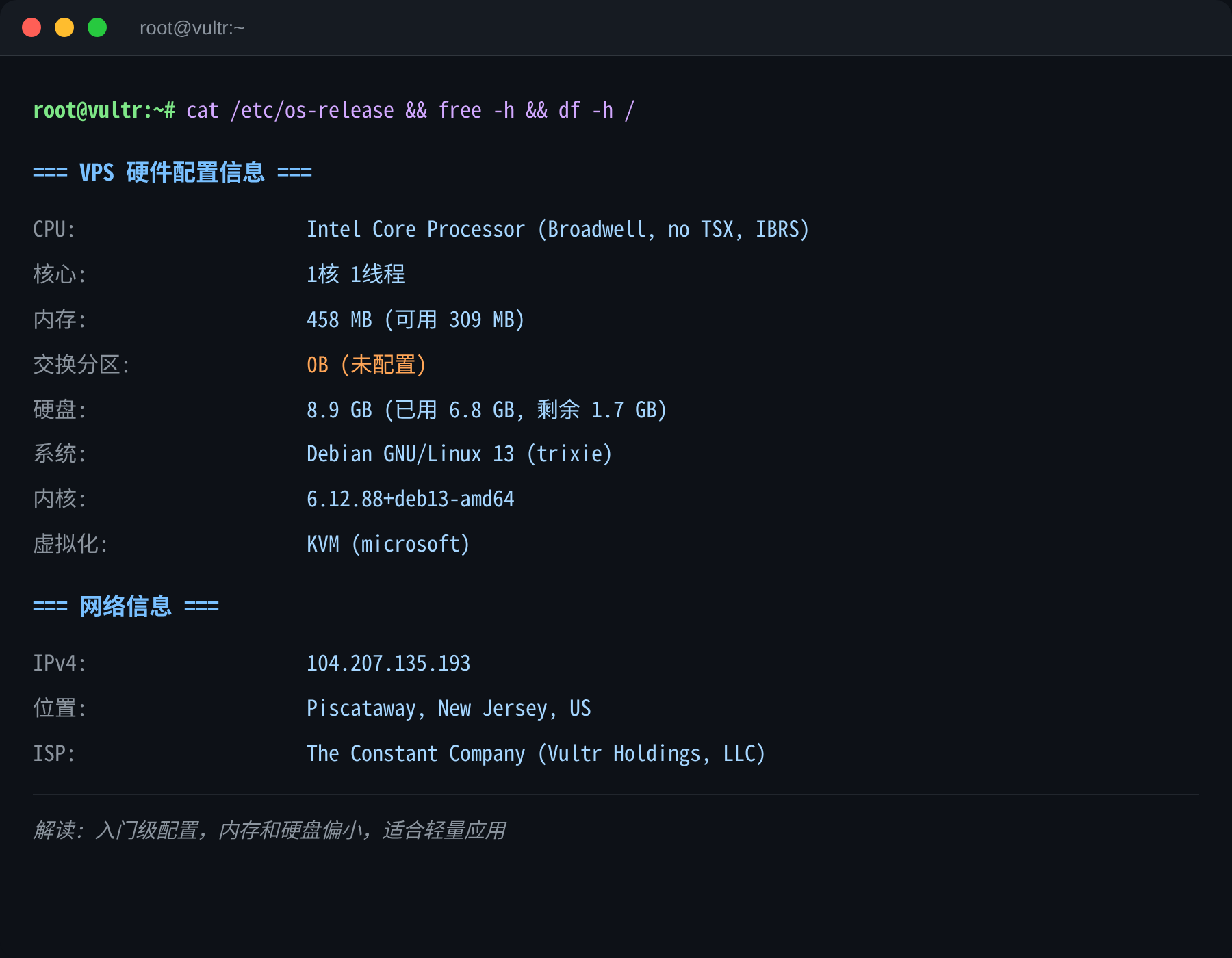1232x958 pixels.
Task: Click the 1核 1线程 value
Action: point(356,274)
